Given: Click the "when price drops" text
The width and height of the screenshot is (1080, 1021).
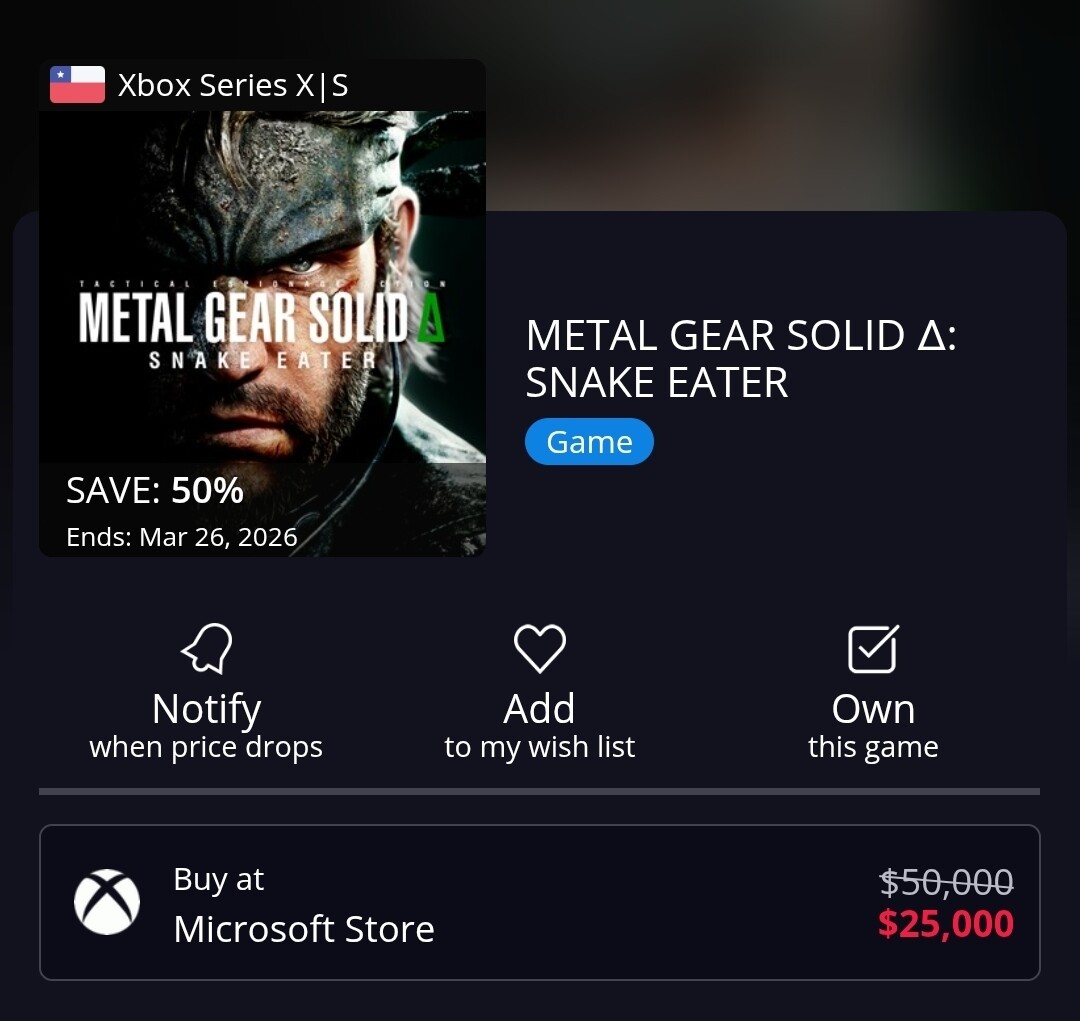Looking at the screenshot, I should click(x=206, y=748).
